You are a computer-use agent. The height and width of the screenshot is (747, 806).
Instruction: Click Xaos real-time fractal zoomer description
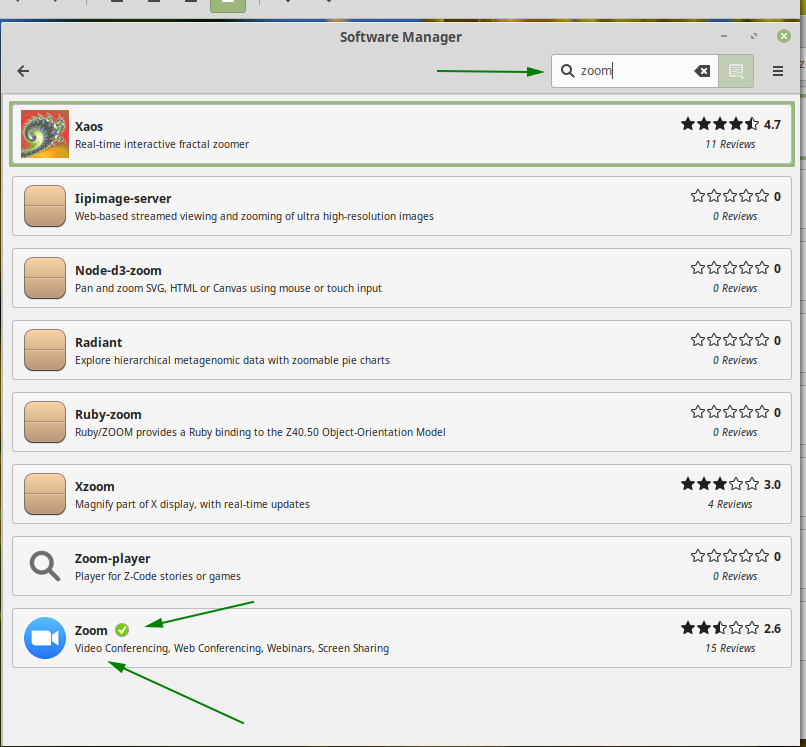[162, 144]
